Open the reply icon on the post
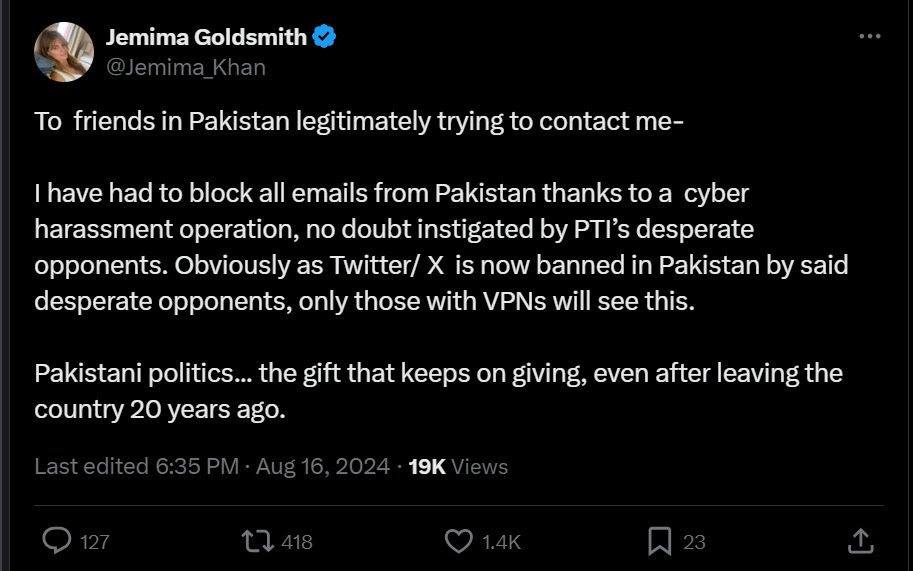 57,541
